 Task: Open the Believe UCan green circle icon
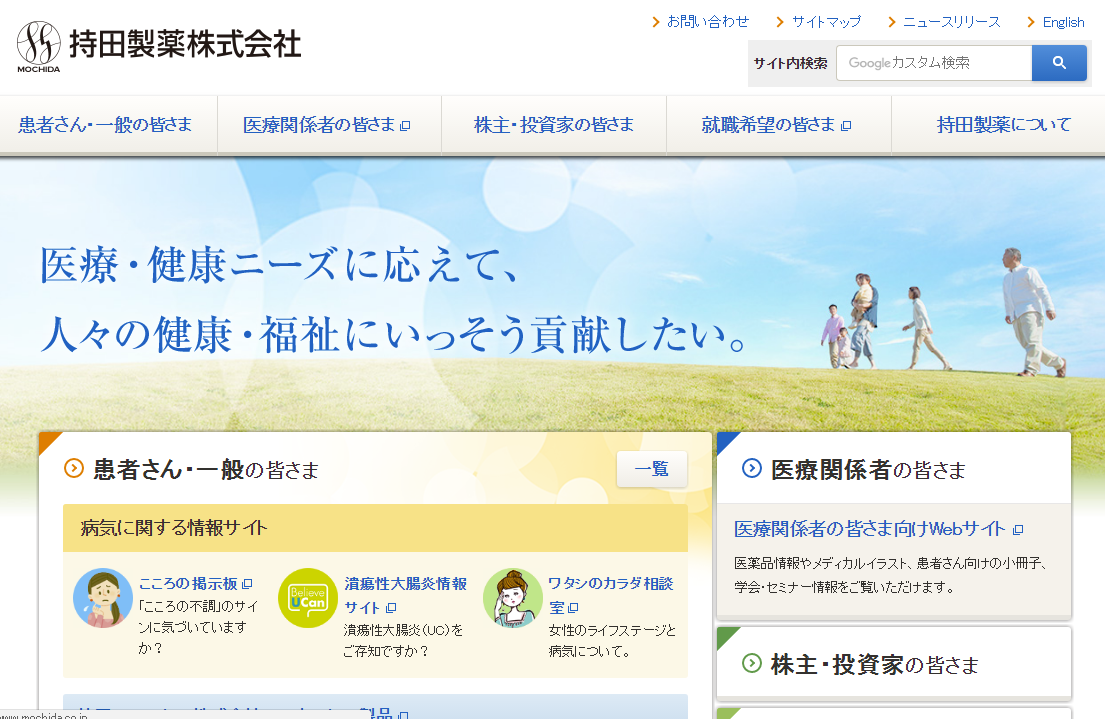pos(308,598)
